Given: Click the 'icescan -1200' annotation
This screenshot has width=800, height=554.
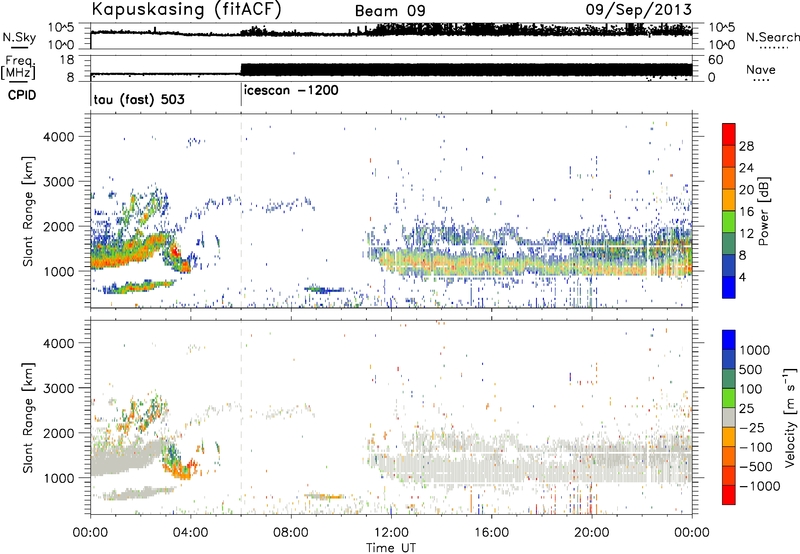Looking at the screenshot, I should 291,91.
